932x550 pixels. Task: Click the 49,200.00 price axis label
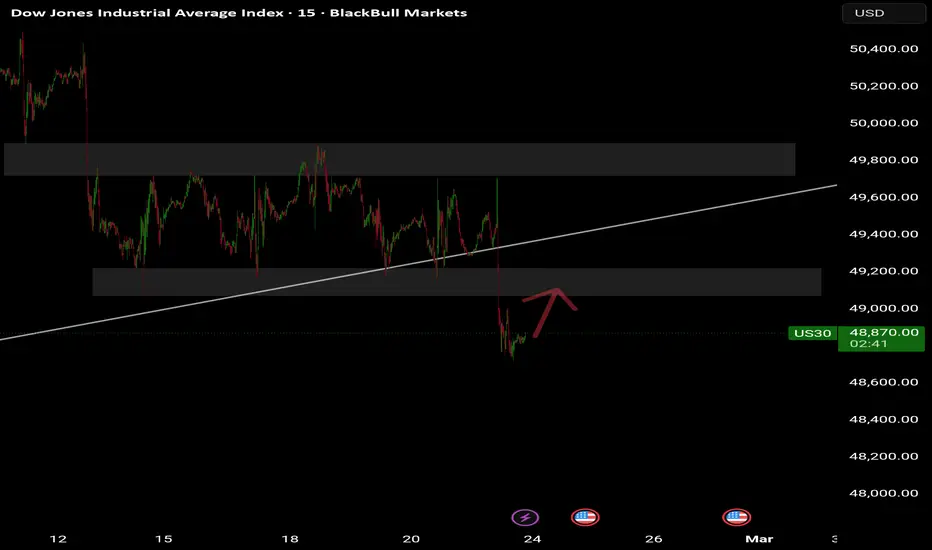coord(884,271)
